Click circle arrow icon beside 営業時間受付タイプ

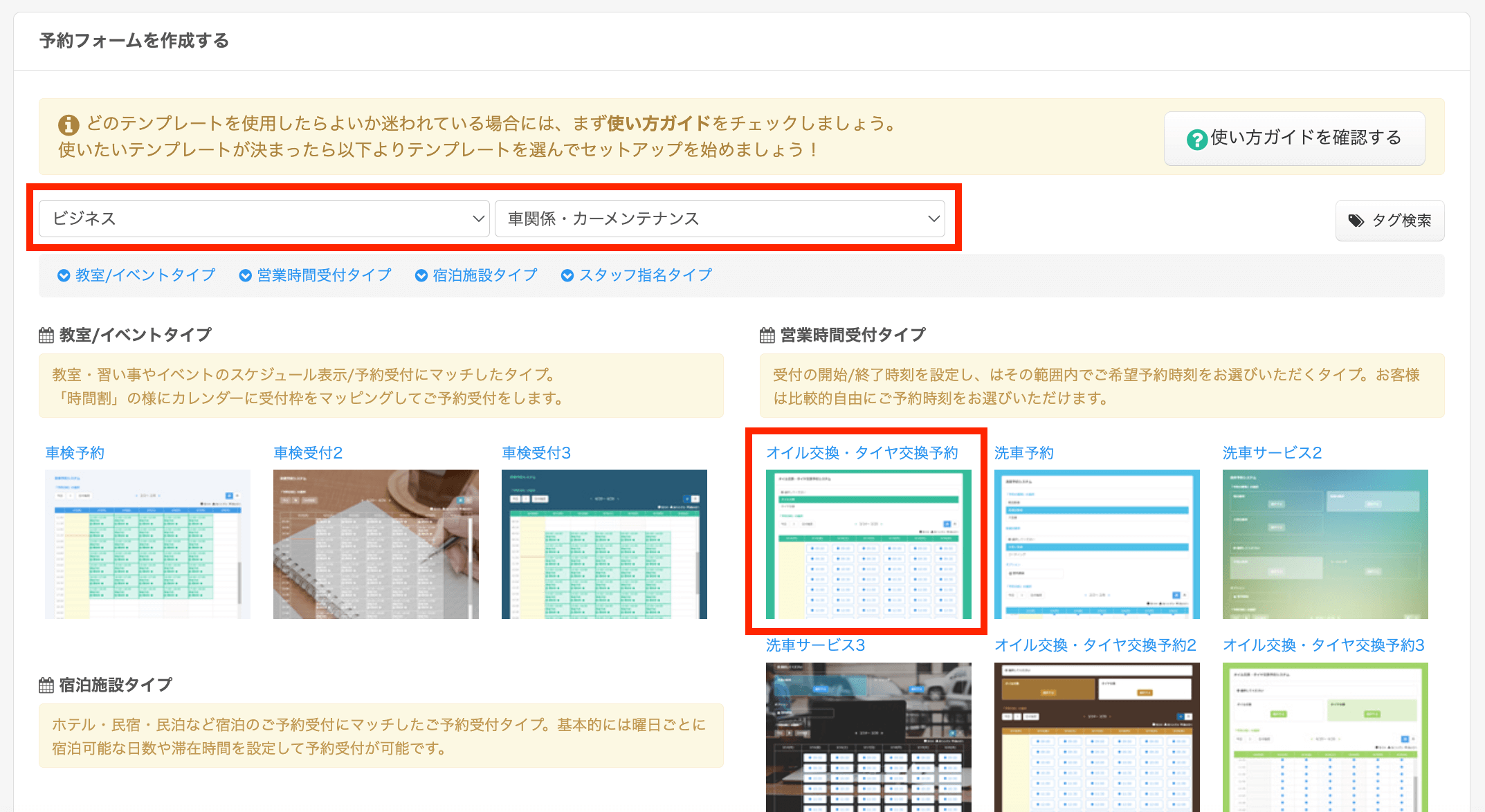tap(245, 275)
